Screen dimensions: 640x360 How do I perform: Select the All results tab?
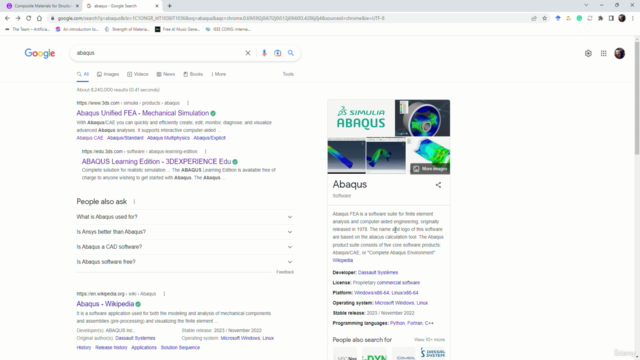coord(83,74)
